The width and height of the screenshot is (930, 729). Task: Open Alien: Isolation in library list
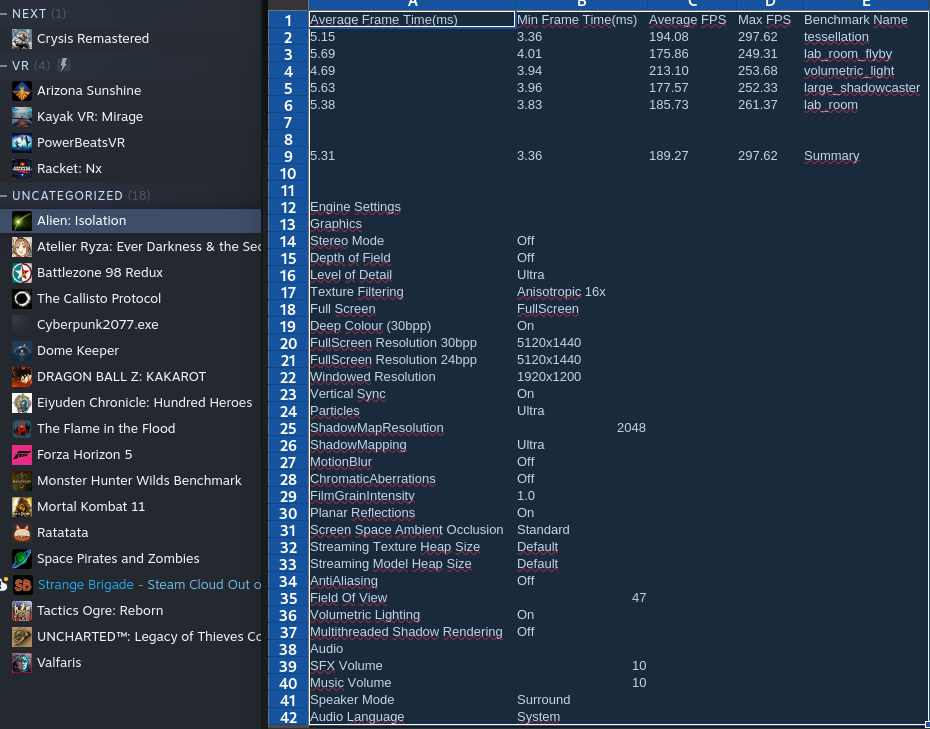(x=82, y=221)
